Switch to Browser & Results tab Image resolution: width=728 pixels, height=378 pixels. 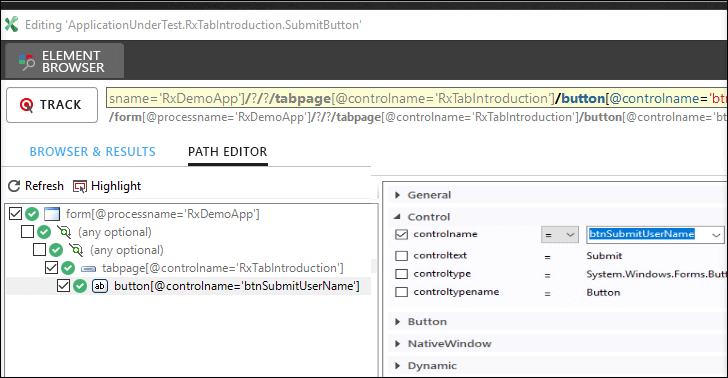tap(92, 152)
